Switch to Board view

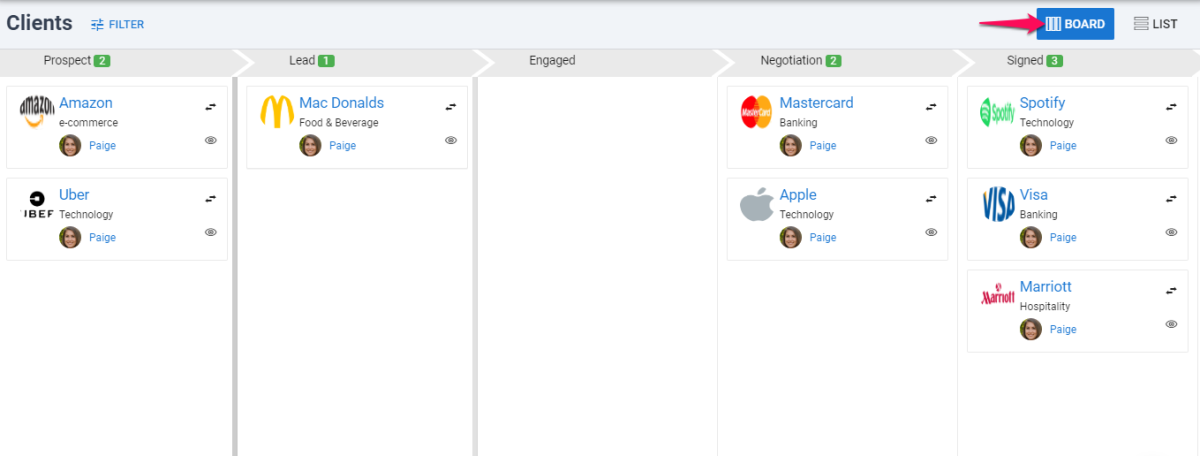(x=1075, y=24)
